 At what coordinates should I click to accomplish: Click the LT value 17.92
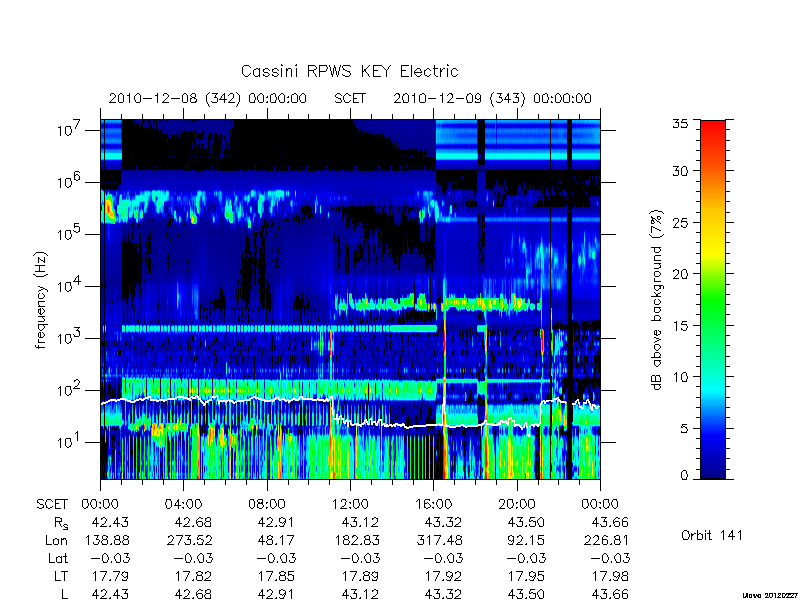(x=443, y=577)
